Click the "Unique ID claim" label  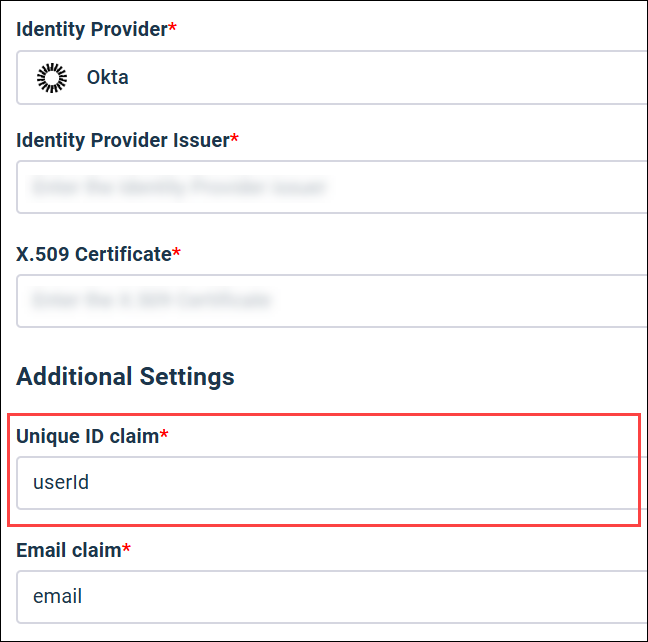pyautogui.click(x=87, y=436)
